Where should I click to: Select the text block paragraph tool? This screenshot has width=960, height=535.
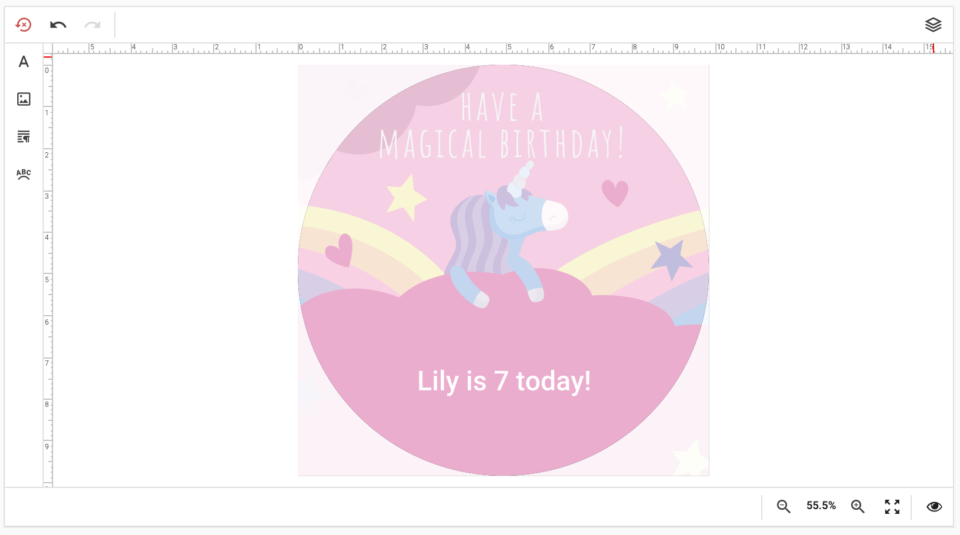click(x=23, y=137)
